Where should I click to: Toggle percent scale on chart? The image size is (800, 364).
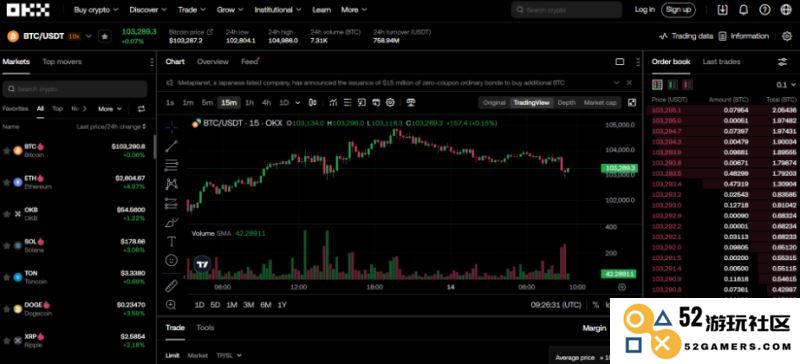595,305
